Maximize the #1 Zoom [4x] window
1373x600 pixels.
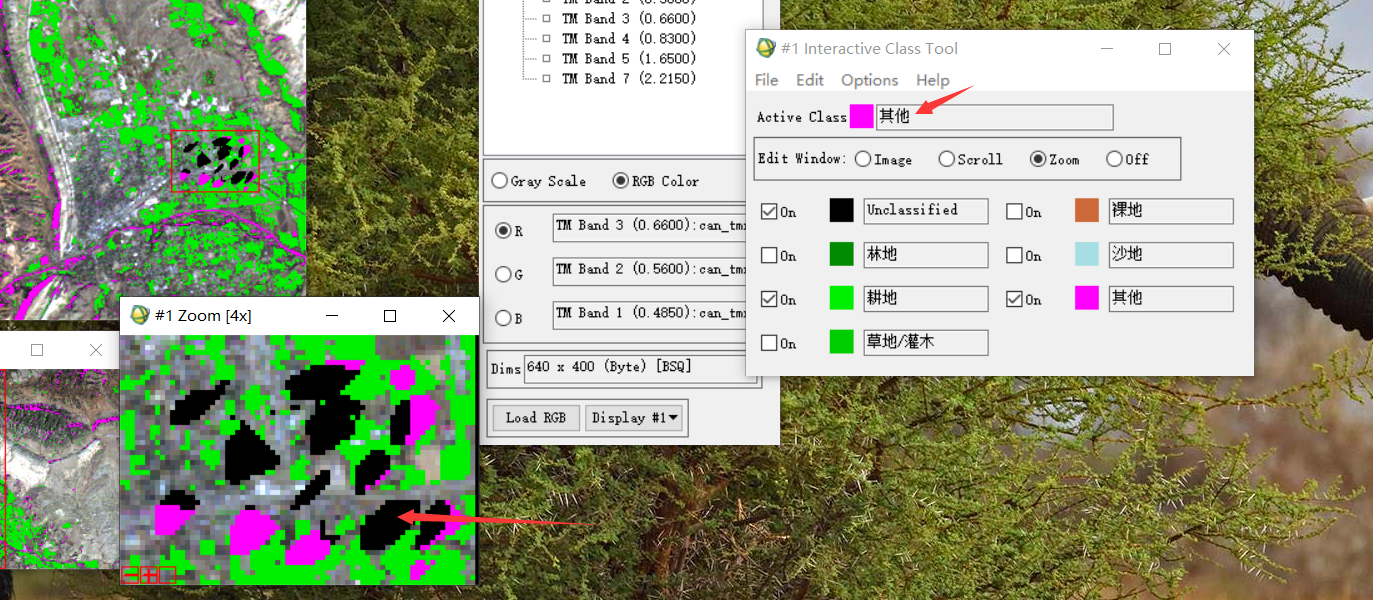pyautogui.click(x=390, y=316)
